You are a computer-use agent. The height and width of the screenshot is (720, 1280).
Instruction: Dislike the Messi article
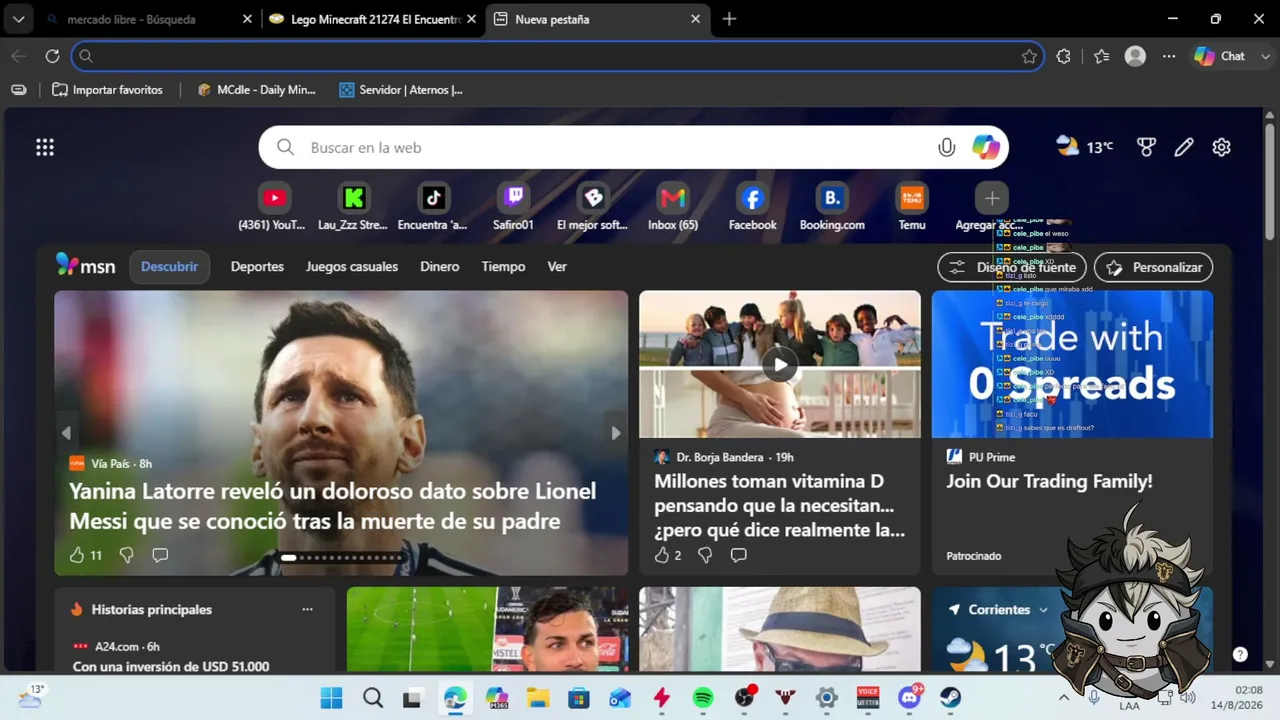pos(126,555)
